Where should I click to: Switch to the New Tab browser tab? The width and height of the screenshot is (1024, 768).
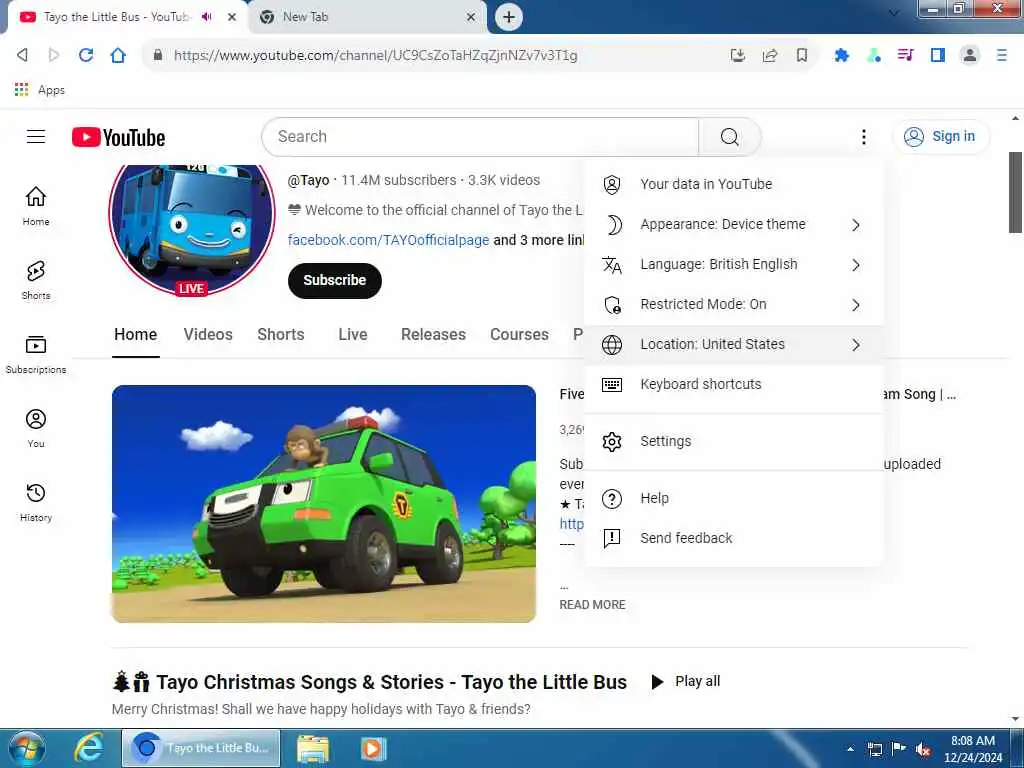[x=368, y=17]
